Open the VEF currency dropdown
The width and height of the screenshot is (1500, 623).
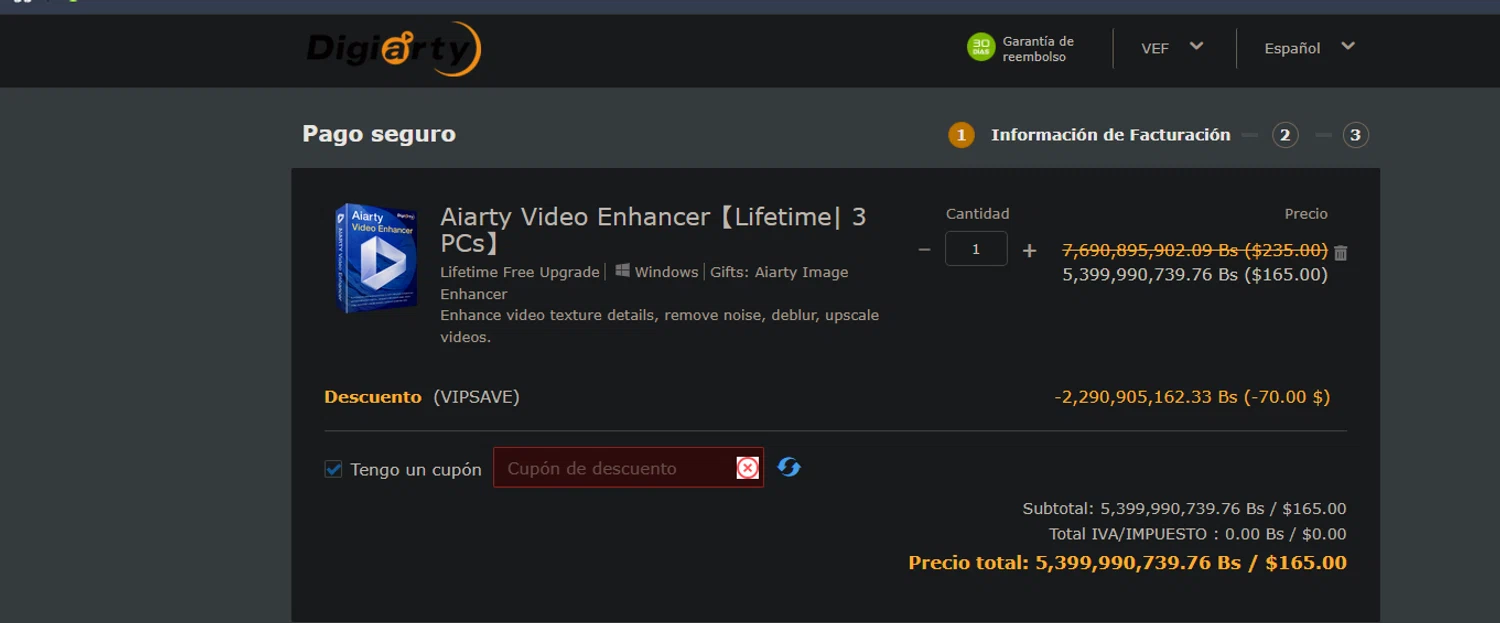(1172, 48)
